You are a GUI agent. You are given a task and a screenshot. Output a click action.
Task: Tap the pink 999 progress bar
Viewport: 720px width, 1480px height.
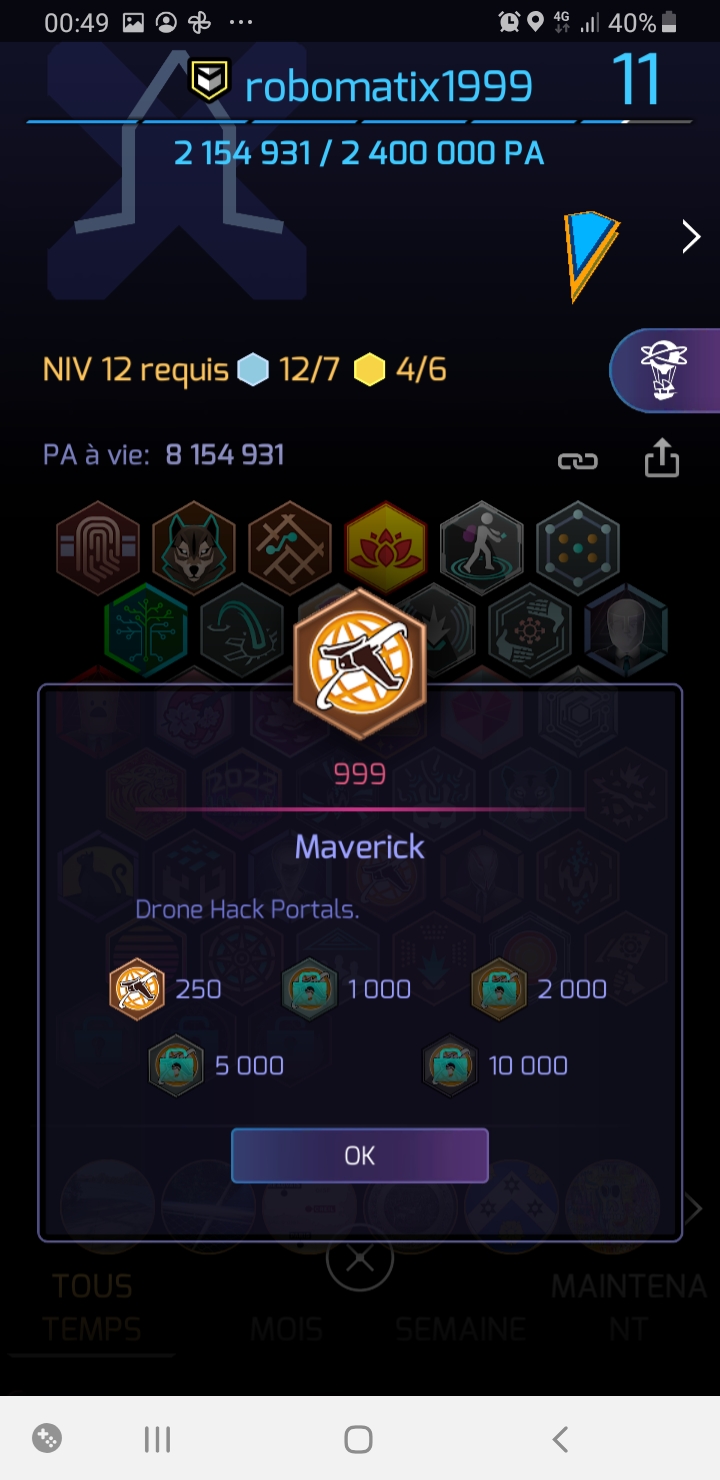360,808
